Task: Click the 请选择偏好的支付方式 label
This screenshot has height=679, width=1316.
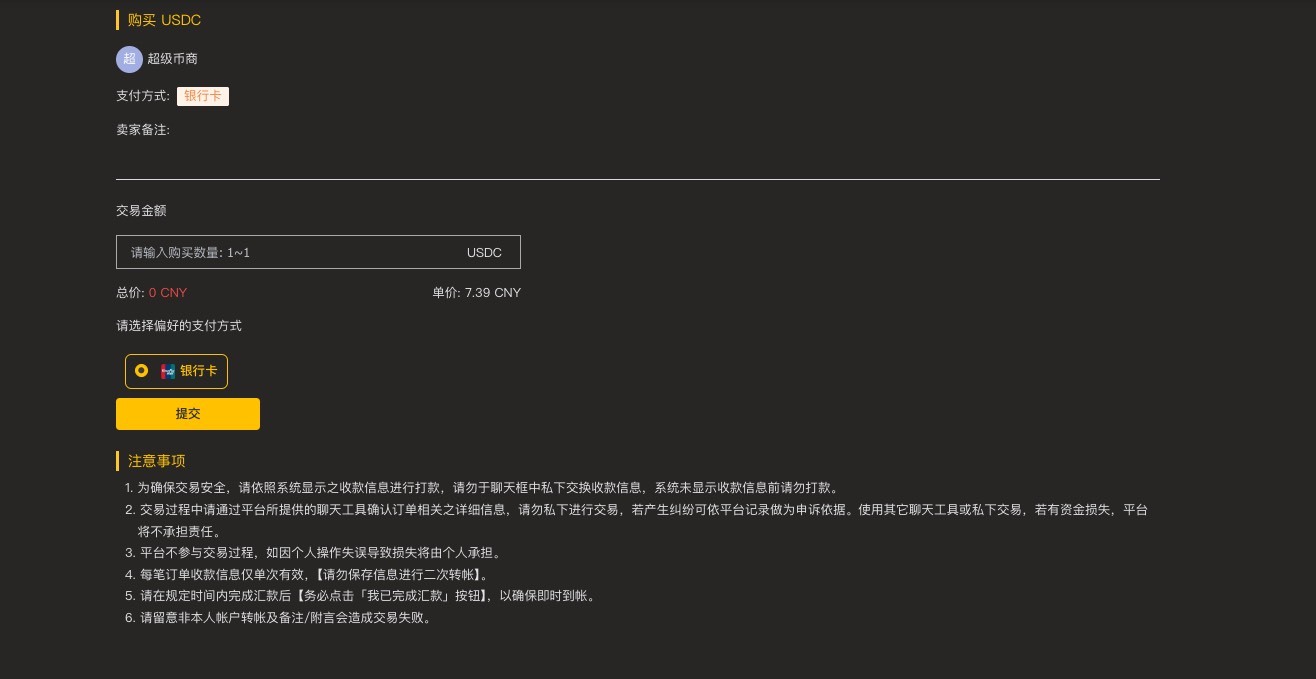Action: 179,326
